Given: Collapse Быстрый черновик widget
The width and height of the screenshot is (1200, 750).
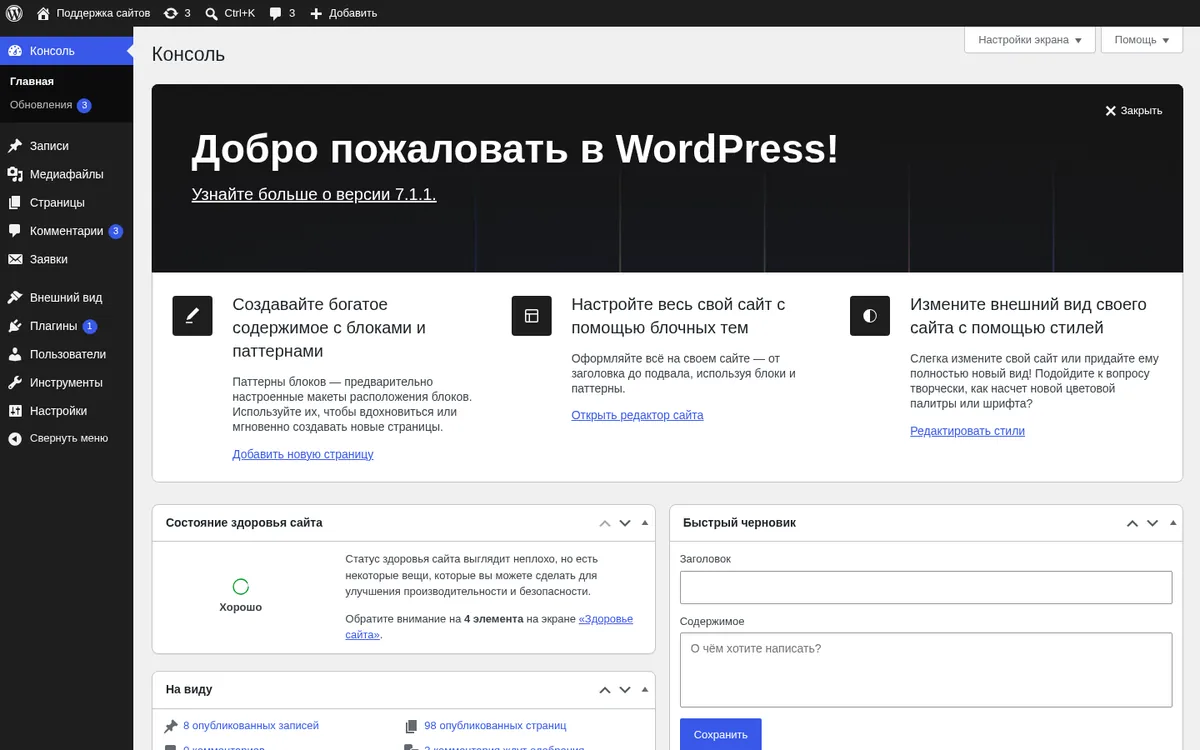Looking at the screenshot, I should tap(1172, 523).
